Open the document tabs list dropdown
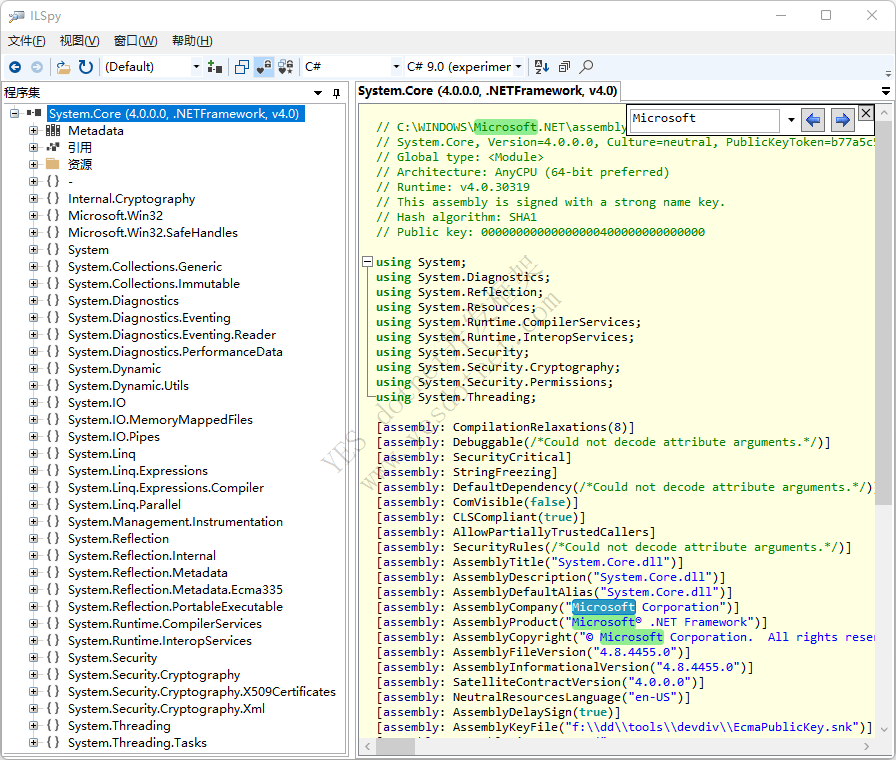896x760 pixels. point(886,91)
